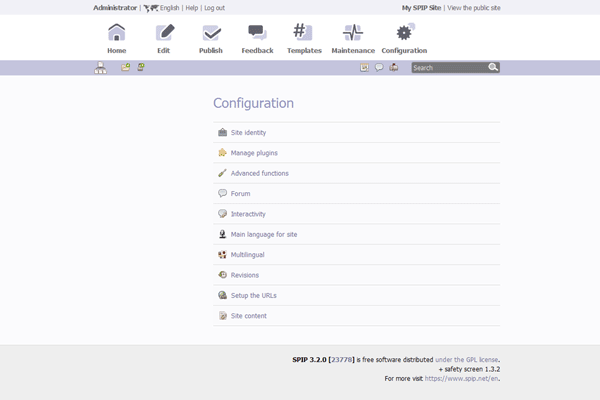Viewport: 600px width, 400px height.
Task: Open the English language selector
Action: 168,7
